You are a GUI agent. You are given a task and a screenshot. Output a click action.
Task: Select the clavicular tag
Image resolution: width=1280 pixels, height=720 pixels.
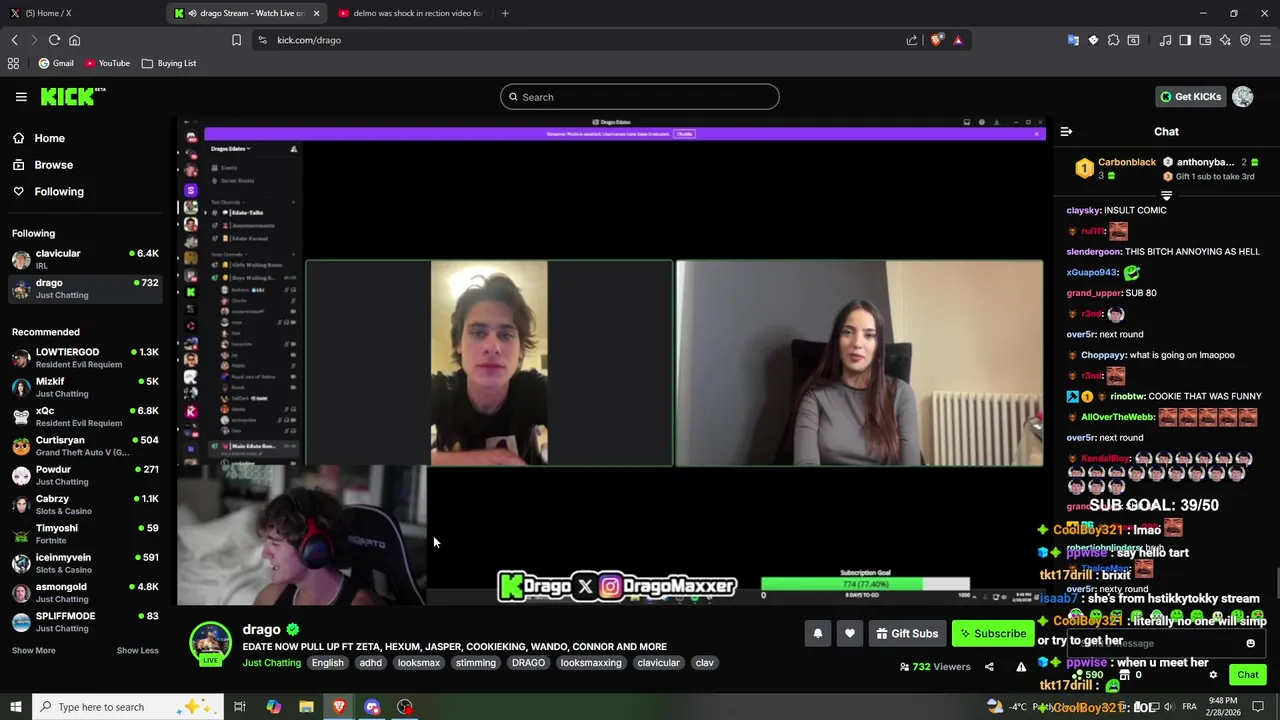(658, 663)
